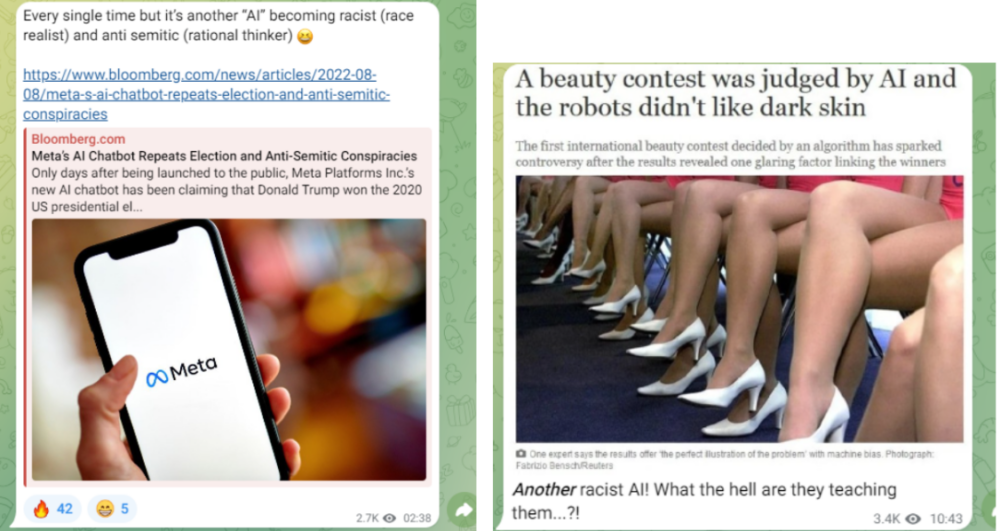
Task: Click the grinning emoji reaction with 5
Action: (x=112, y=509)
